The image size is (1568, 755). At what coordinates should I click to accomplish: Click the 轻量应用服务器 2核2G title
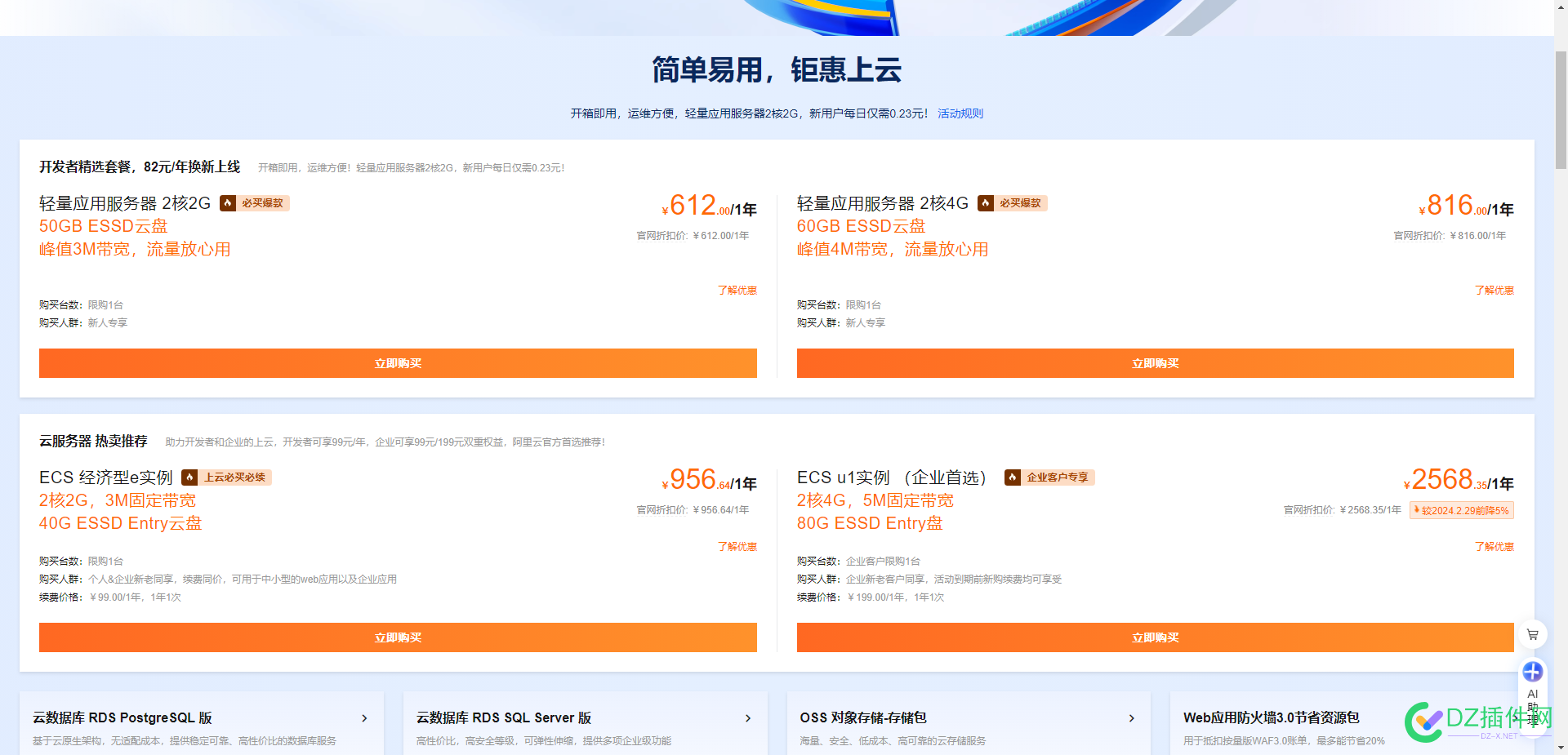[x=125, y=203]
